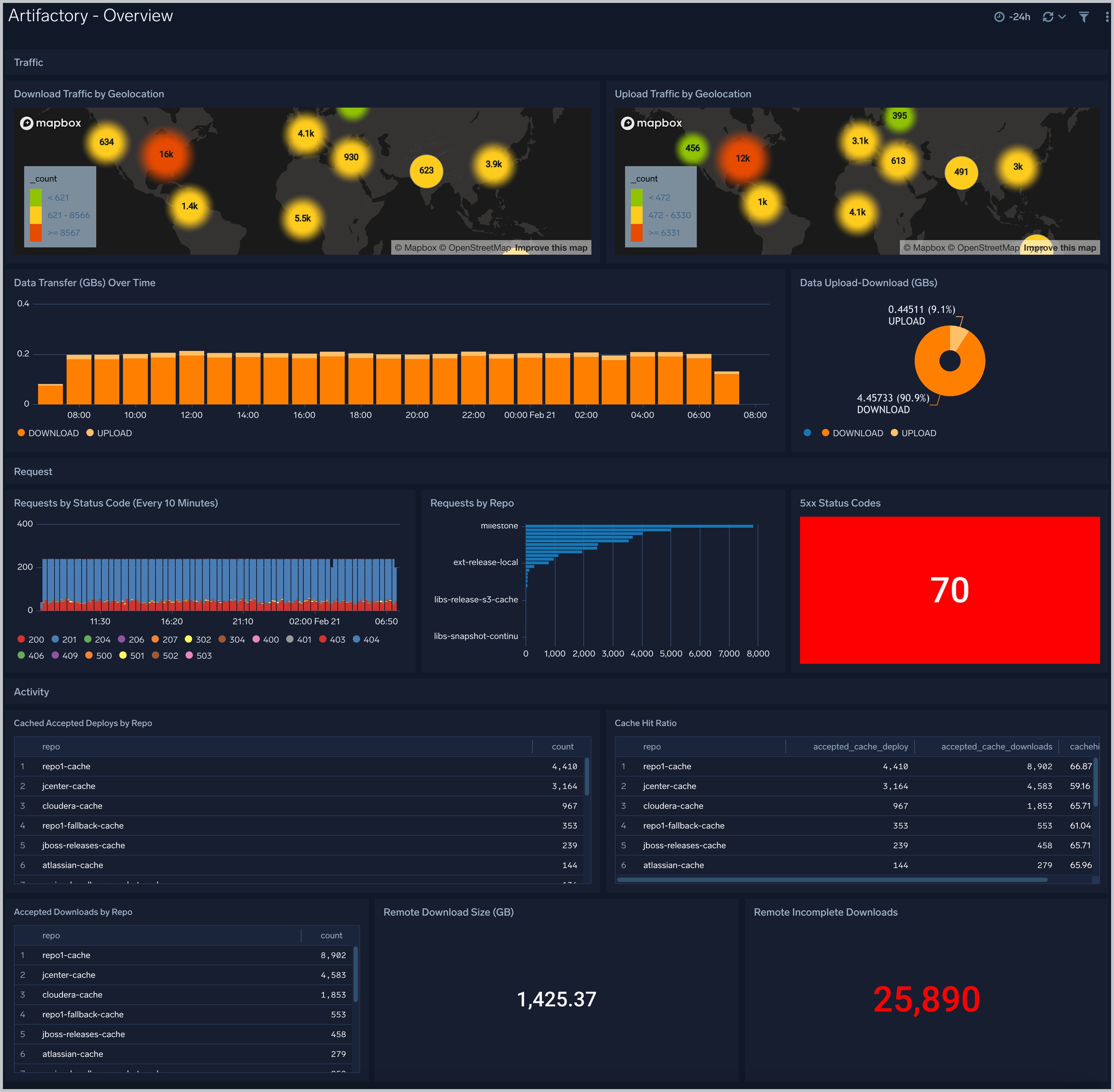Toggle UPLOAD in the pie chart legend
Viewport: 1114px width, 1092px height.
click(x=913, y=433)
